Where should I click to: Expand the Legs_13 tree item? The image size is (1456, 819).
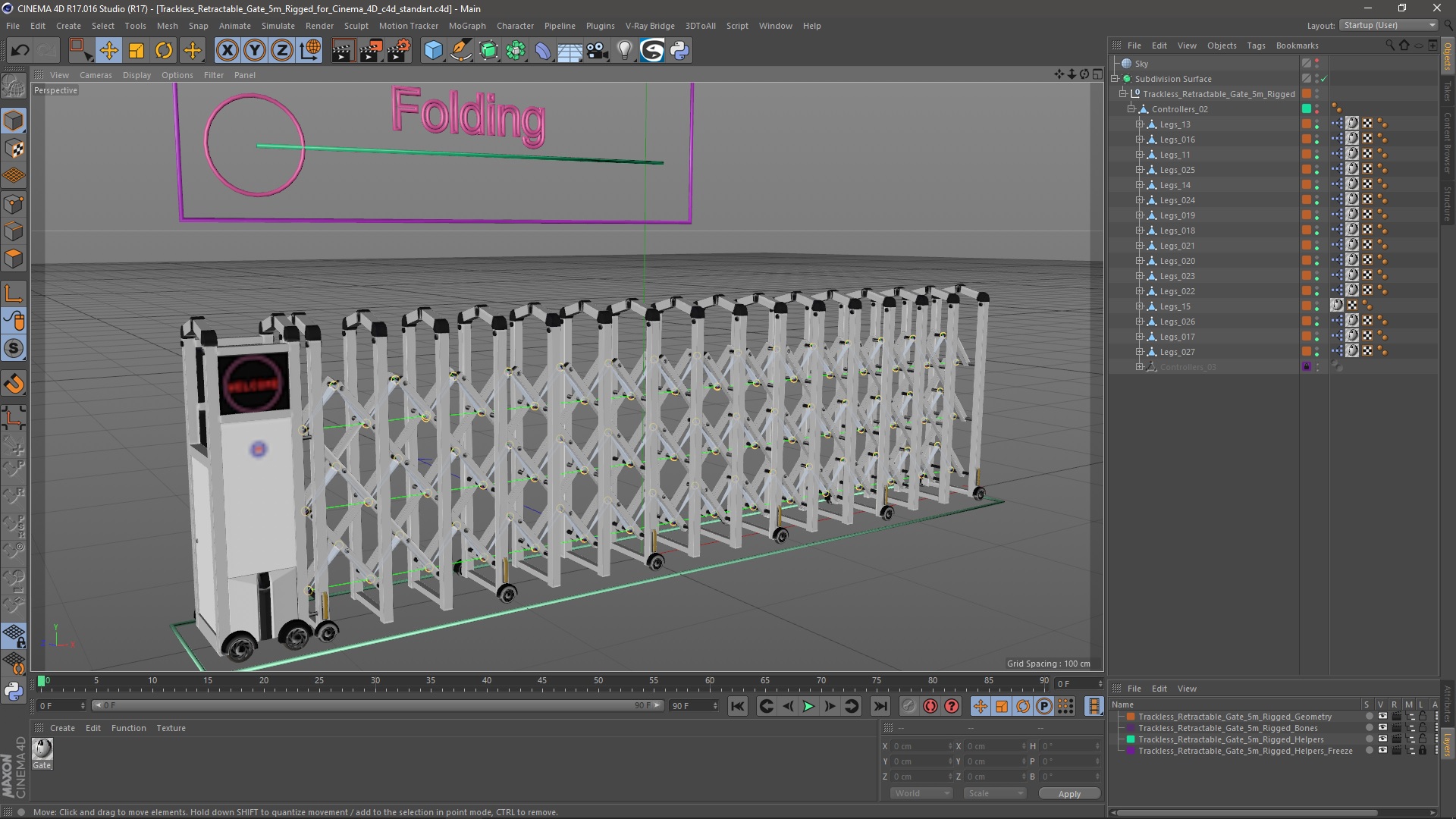click(x=1139, y=124)
